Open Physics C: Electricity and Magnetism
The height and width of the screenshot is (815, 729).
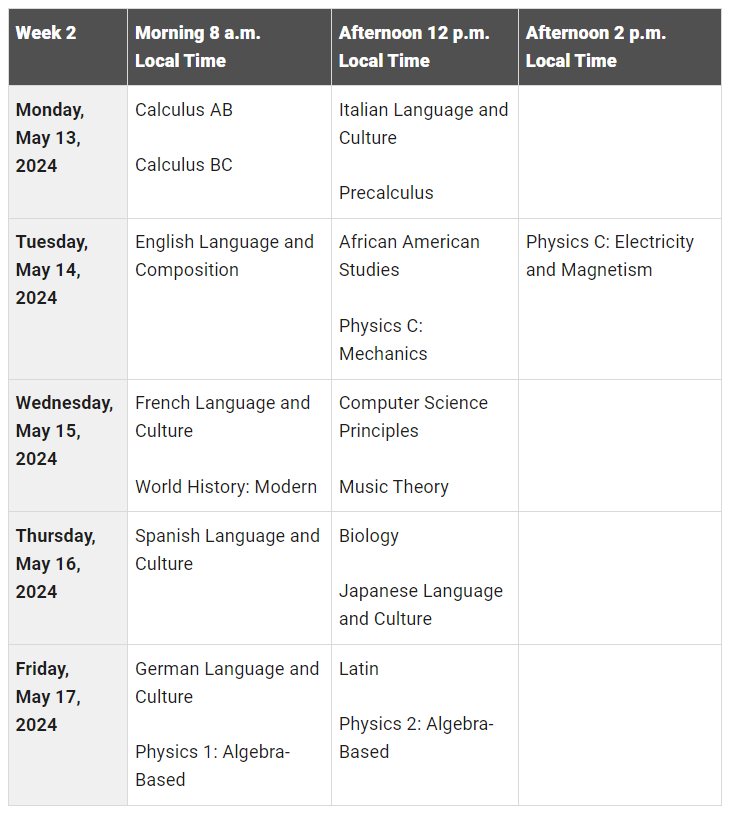click(x=609, y=256)
